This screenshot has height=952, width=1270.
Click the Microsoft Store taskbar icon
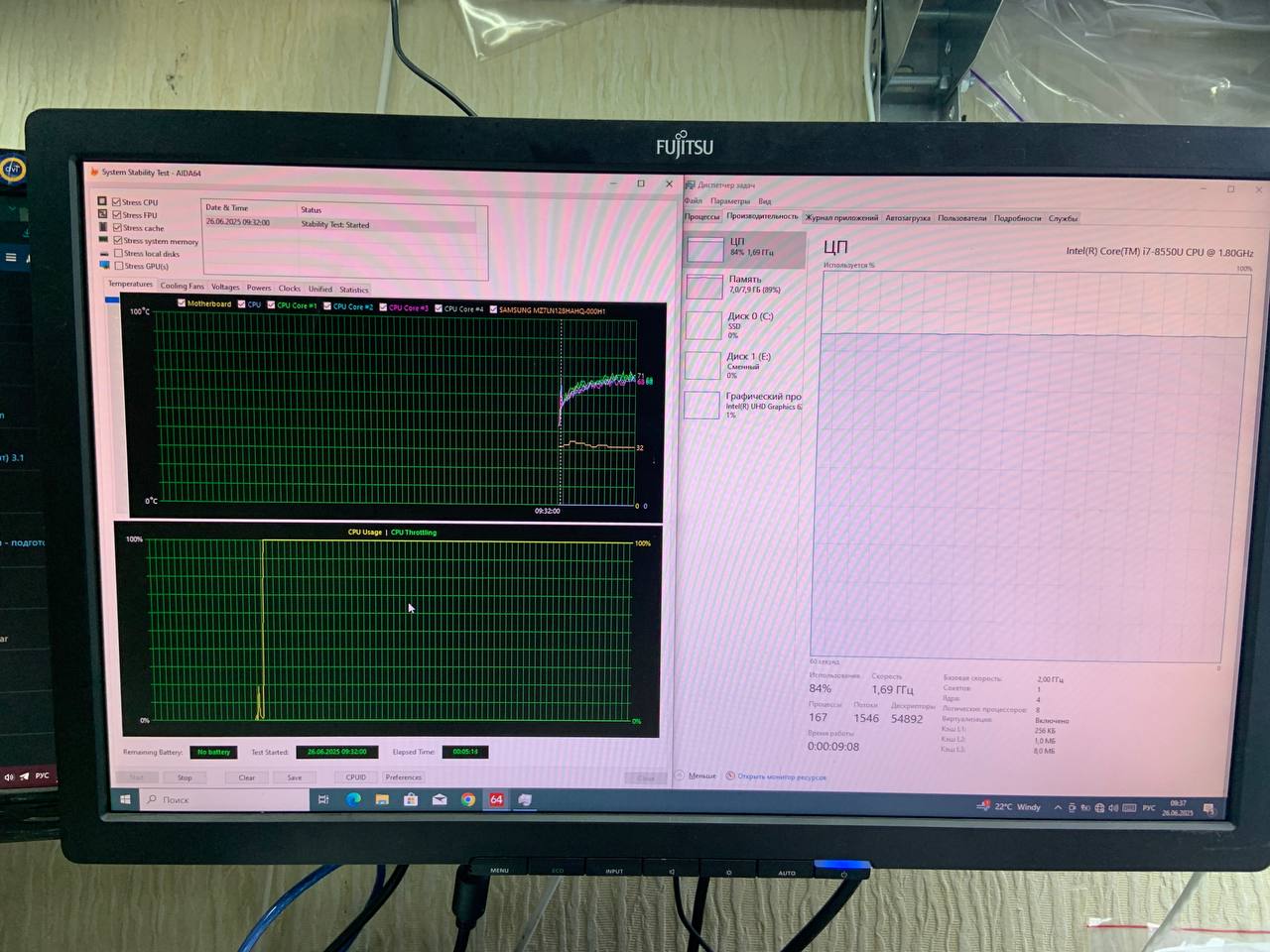[x=411, y=799]
